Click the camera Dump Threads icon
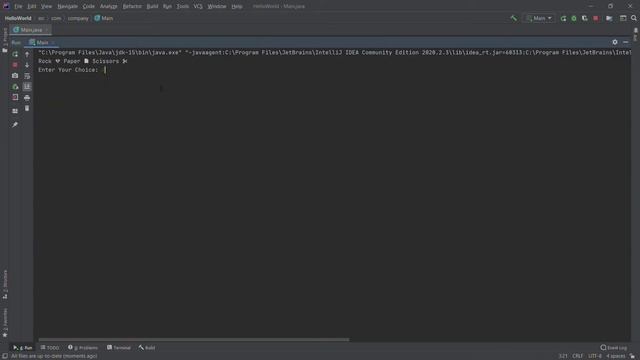The width and height of the screenshot is (640, 360). coord(15,76)
